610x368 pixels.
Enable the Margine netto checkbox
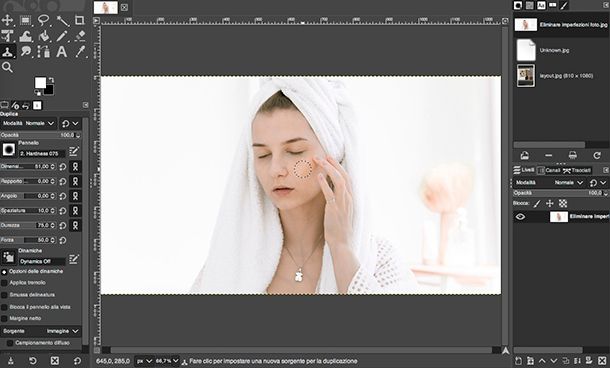point(4,319)
